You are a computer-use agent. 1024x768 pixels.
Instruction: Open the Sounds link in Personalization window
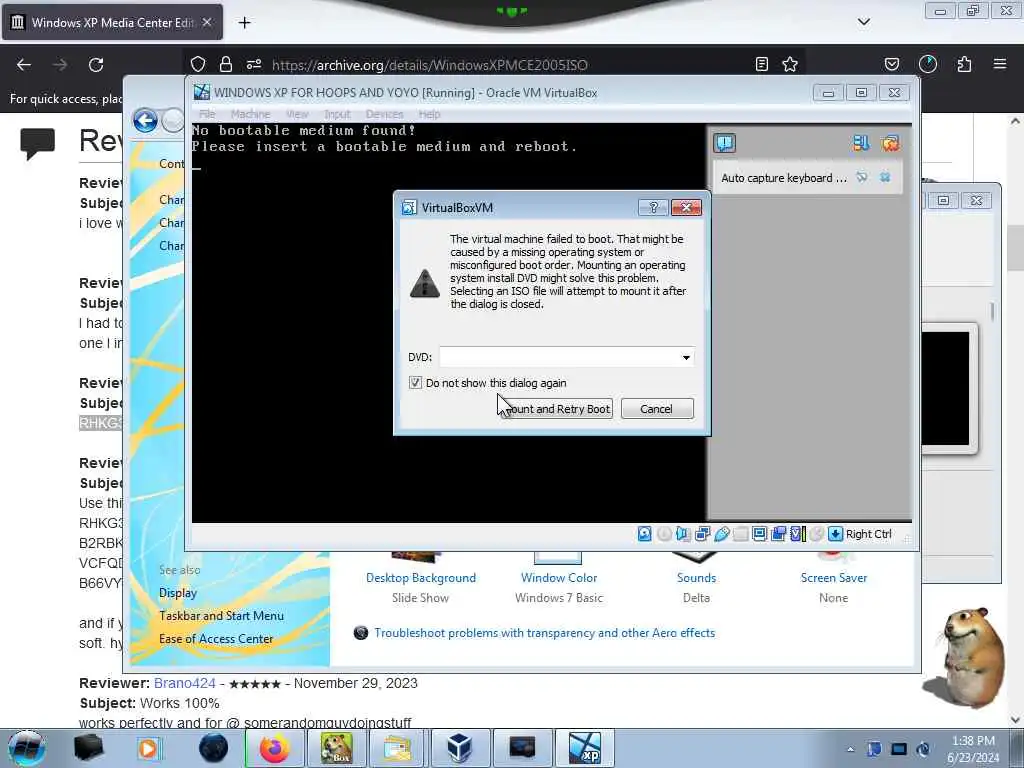tap(696, 578)
